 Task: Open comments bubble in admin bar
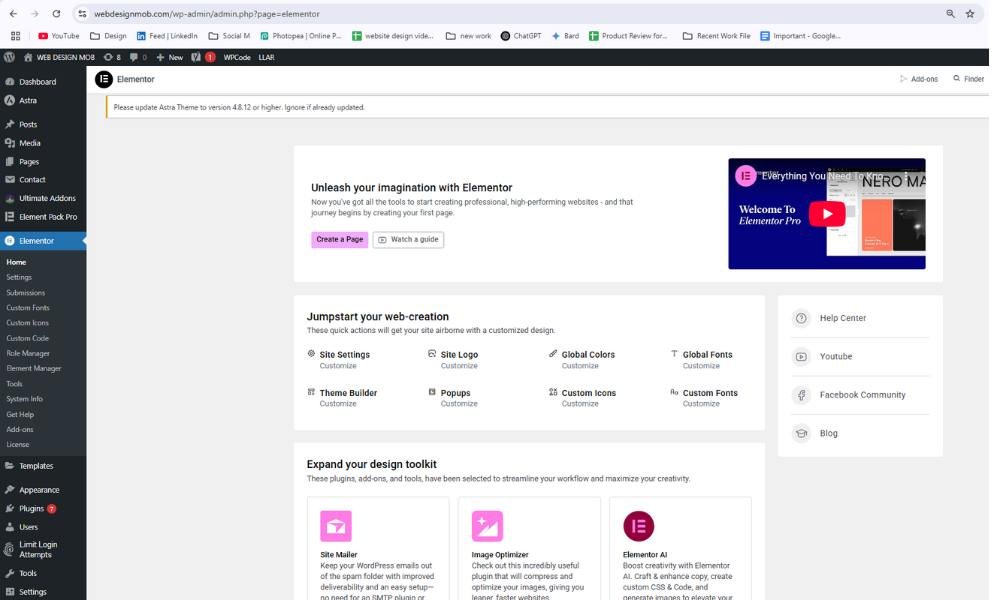tap(138, 57)
